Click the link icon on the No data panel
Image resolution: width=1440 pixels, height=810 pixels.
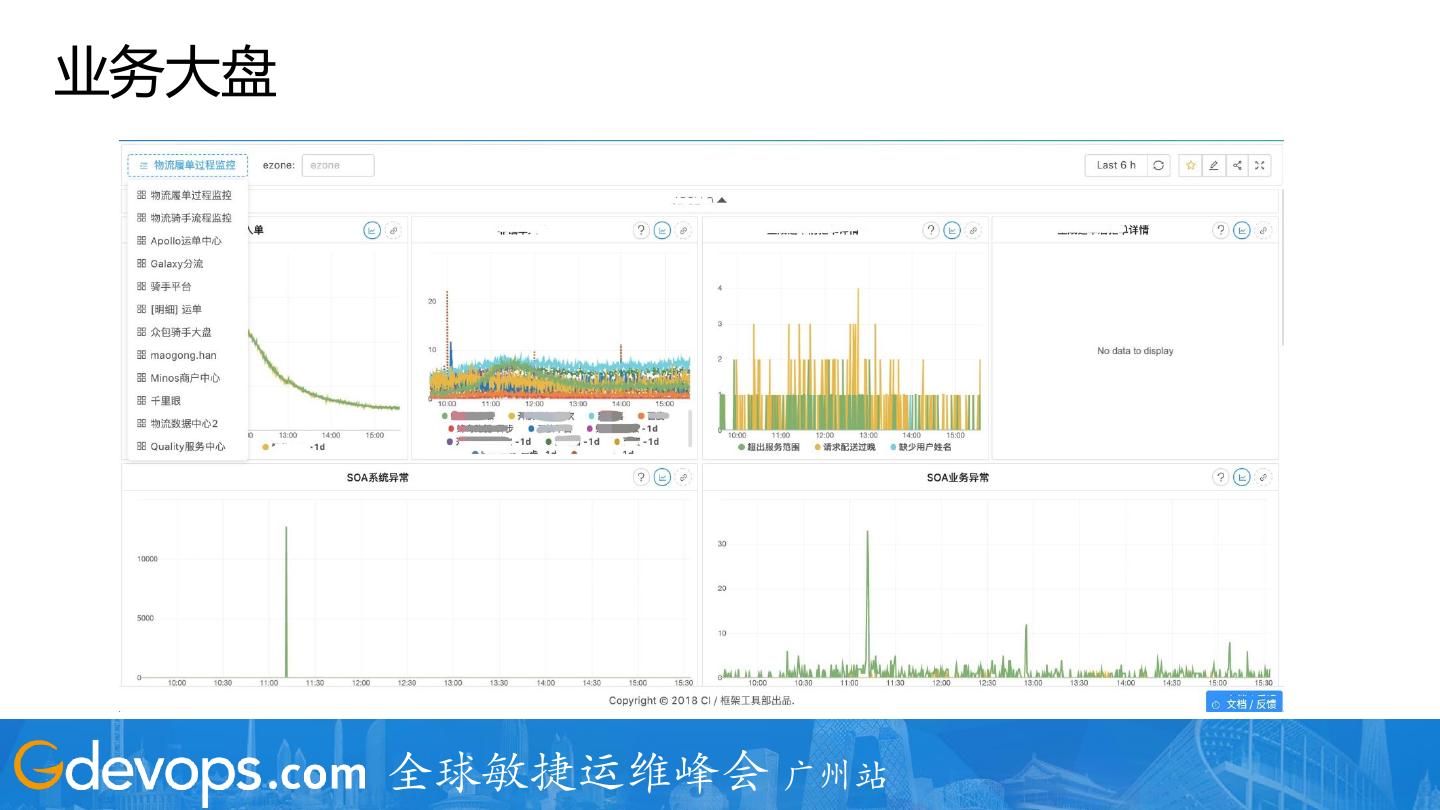coord(1264,230)
